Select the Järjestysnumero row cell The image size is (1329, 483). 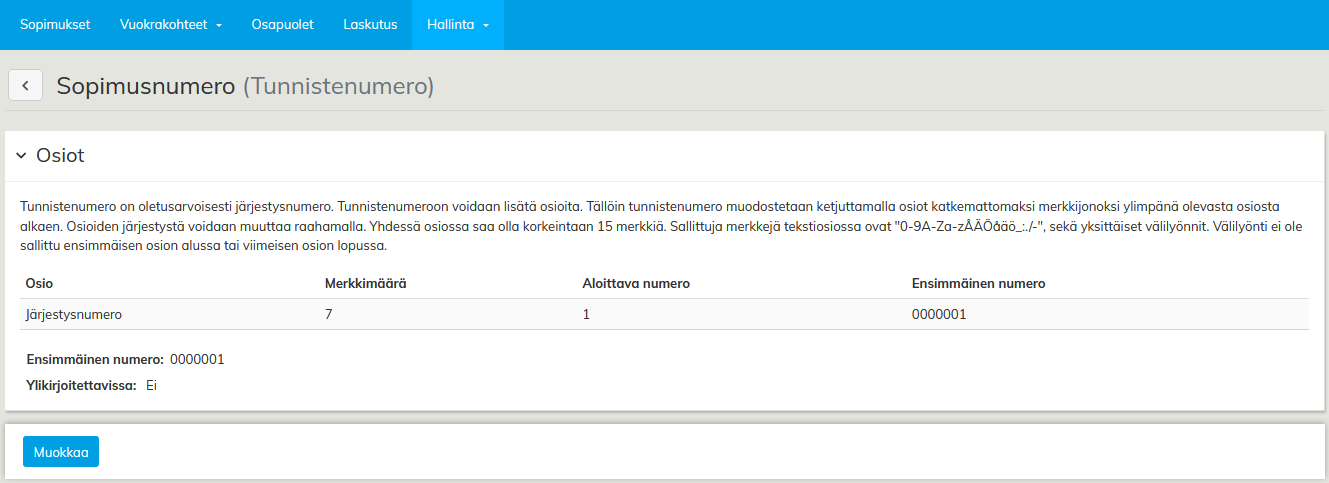pos(74,314)
